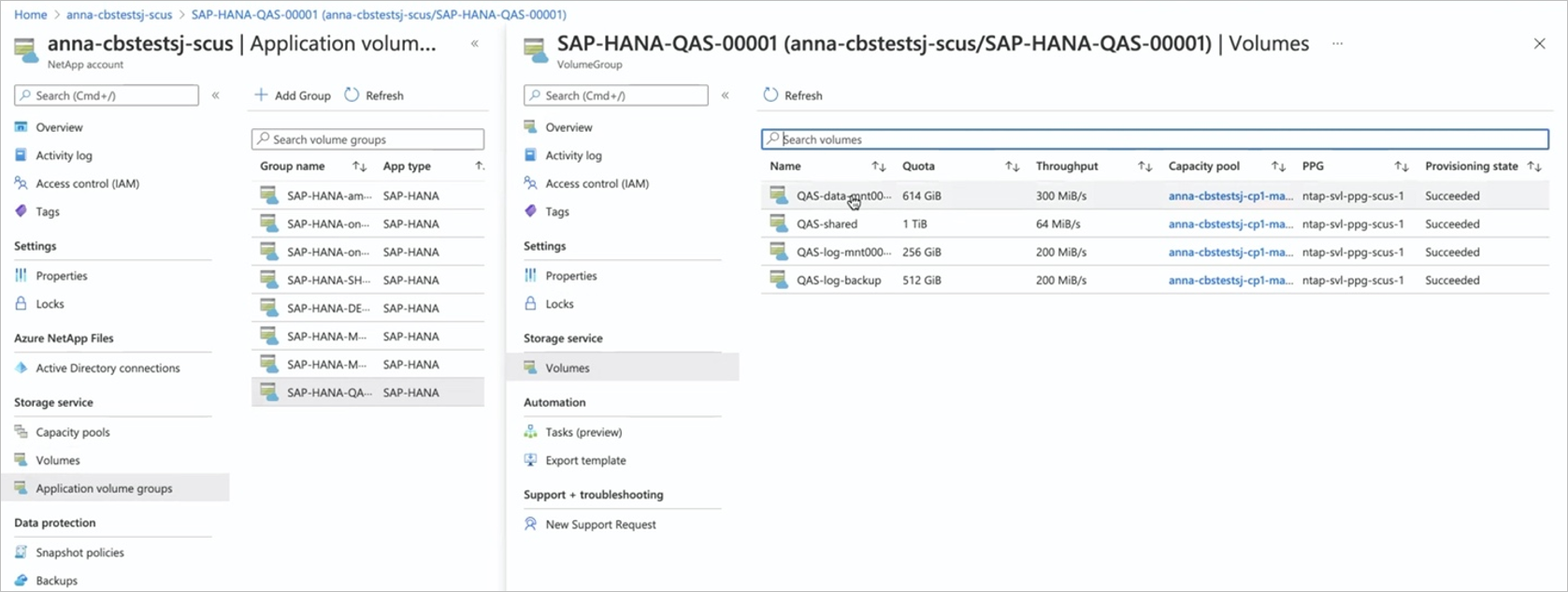Click account menu Search (Cmd+/) box

click(x=107, y=95)
